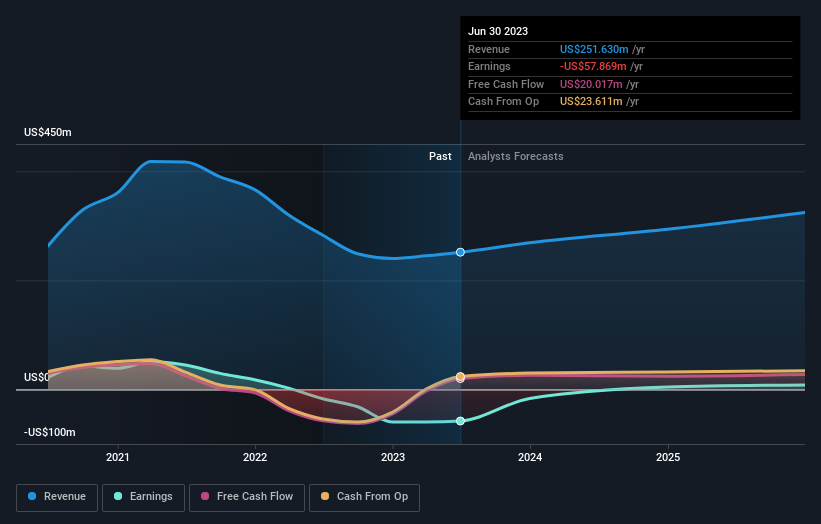
Task: Click the 2023 x-axis label
Action: click(393, 457)
